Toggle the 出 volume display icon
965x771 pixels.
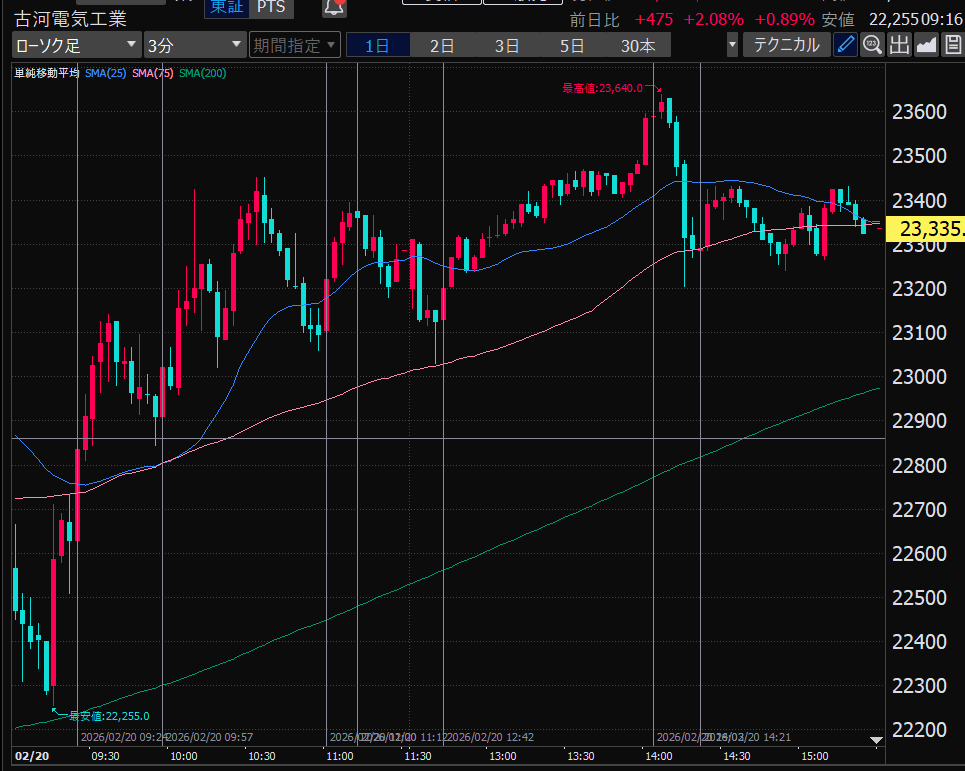pyautogui.click(x=899, y=45)
